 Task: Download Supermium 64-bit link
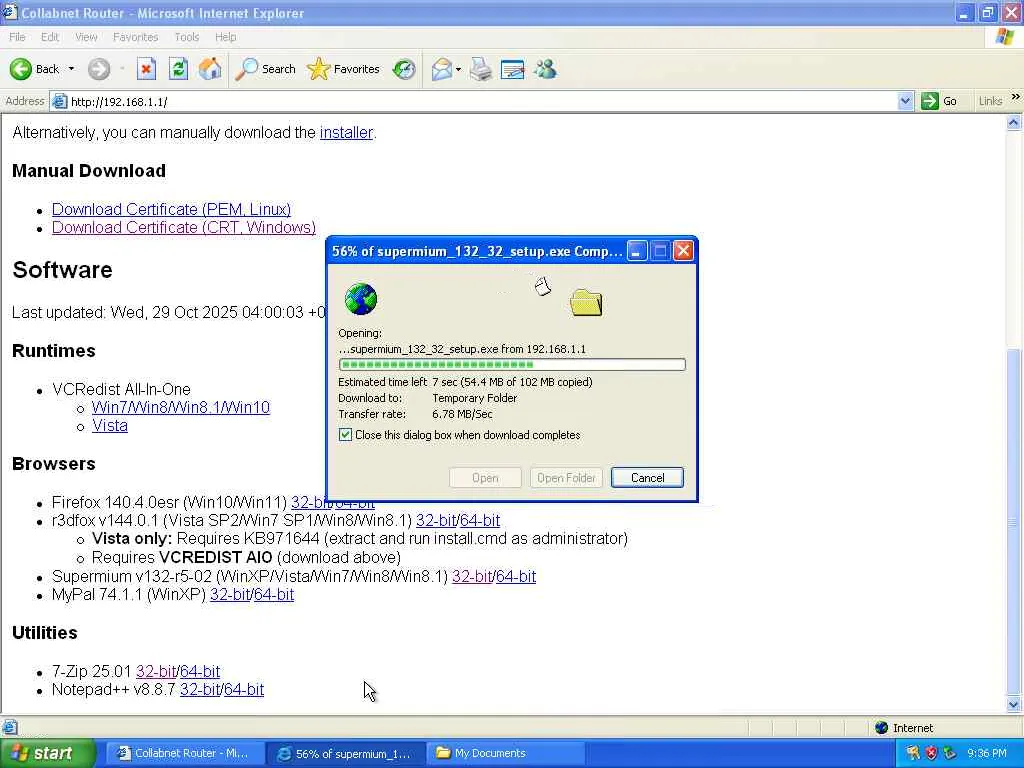516,577
